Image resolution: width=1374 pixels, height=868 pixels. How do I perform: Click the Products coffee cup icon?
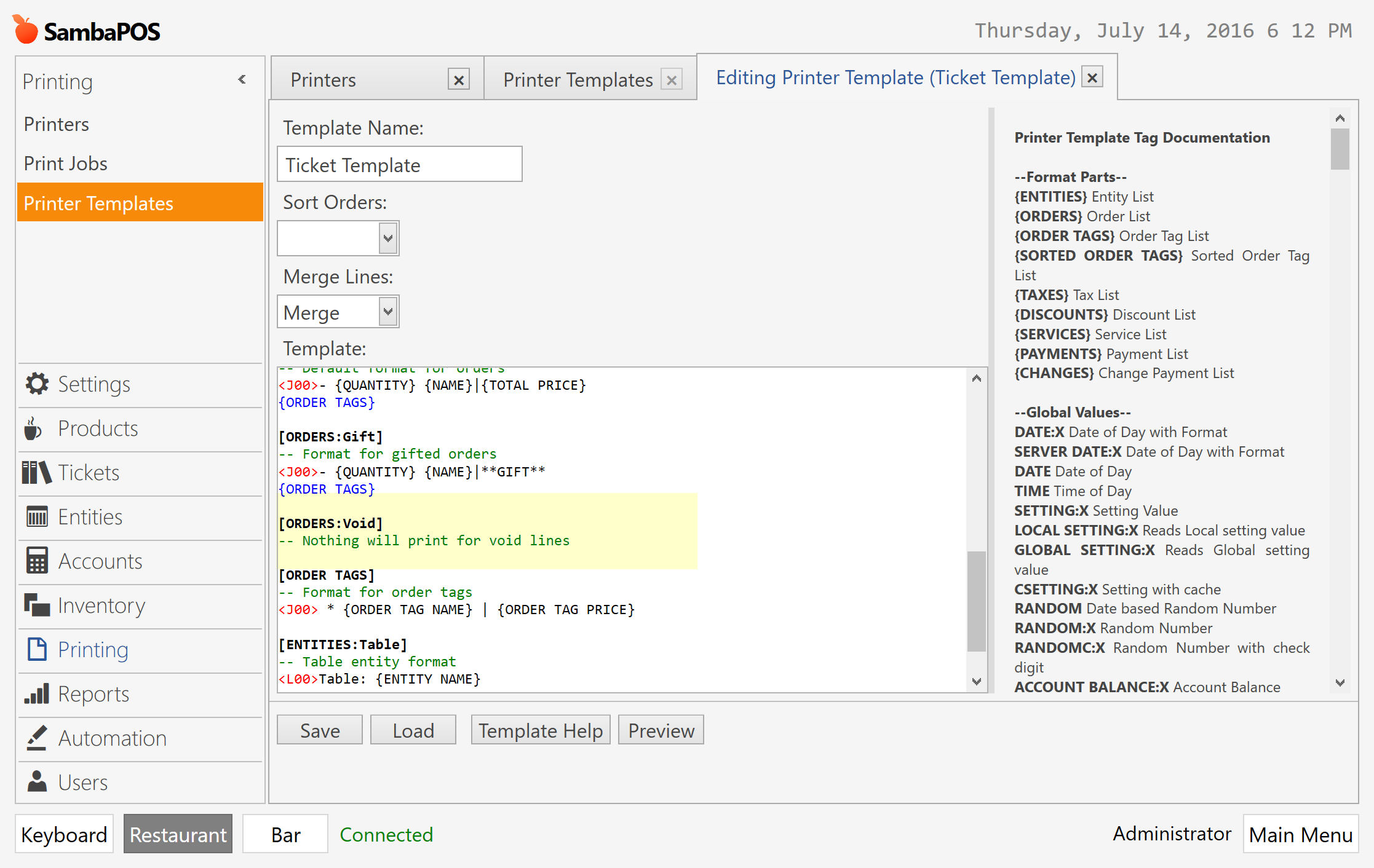33,428
